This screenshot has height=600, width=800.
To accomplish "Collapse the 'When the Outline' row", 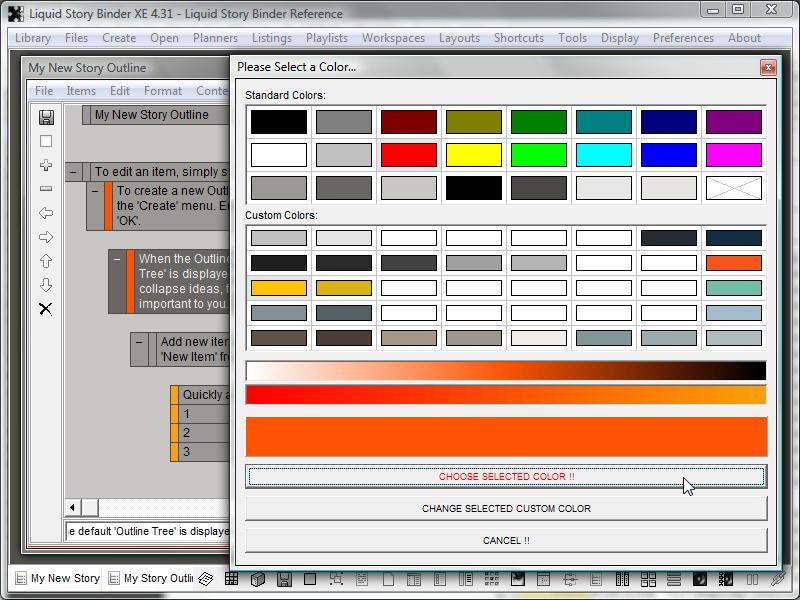I will coord(117,259).
